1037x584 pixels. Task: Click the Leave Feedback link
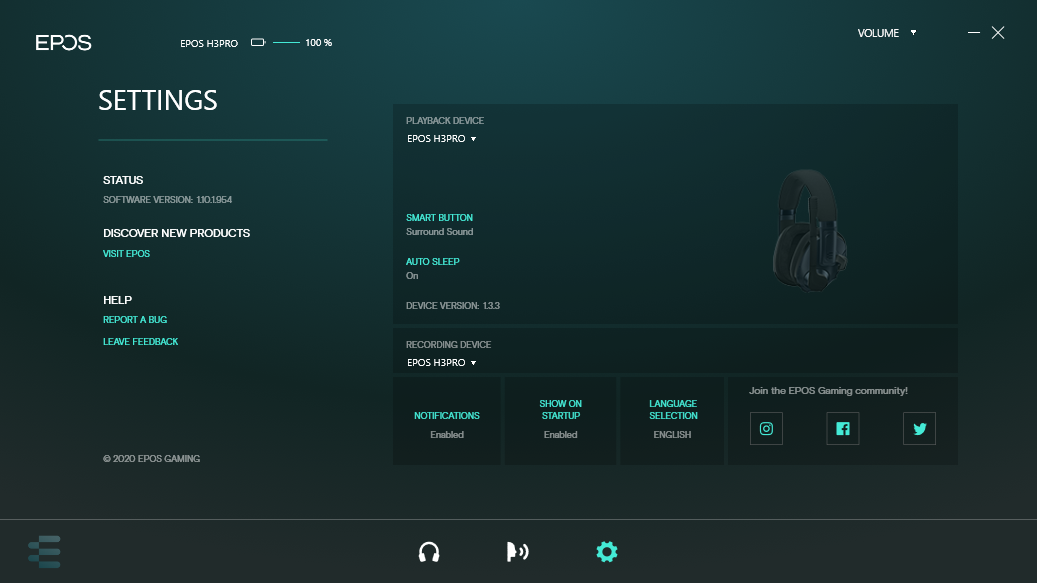140,341
